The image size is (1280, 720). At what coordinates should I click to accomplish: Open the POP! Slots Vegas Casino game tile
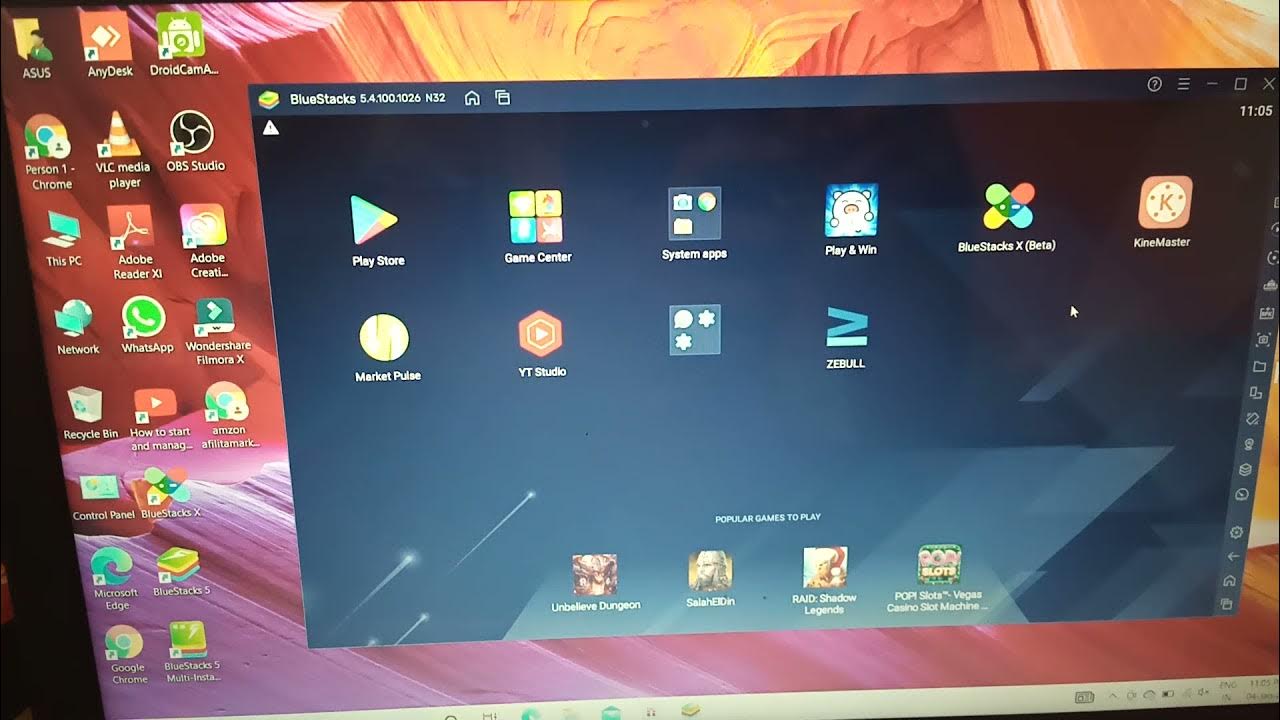(939, 565)
